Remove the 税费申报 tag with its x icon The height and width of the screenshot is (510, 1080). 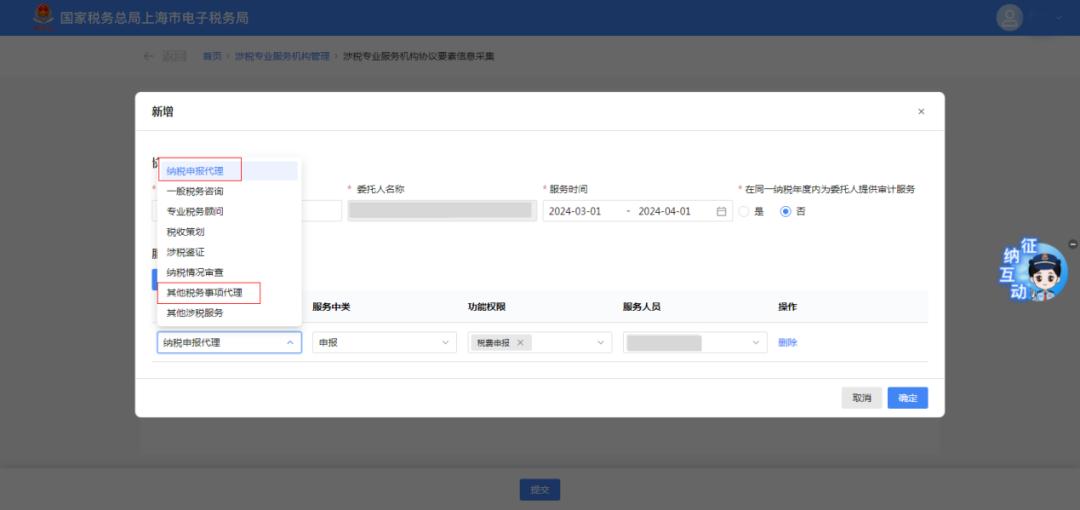(x=520, y=343)
